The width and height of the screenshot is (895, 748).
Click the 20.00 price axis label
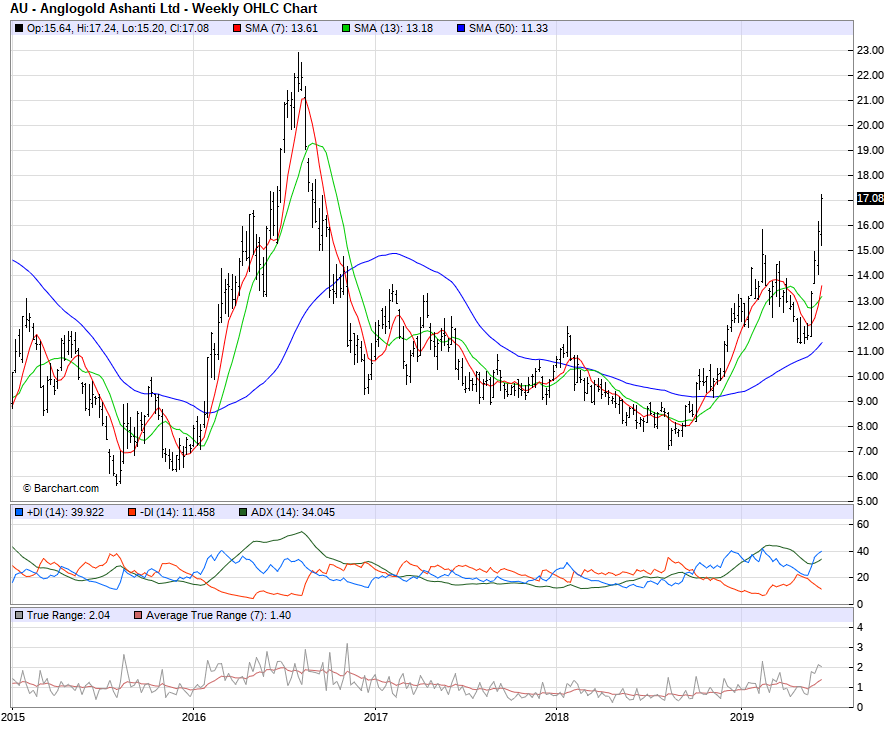pyautogui.click(x=870, y=125)
